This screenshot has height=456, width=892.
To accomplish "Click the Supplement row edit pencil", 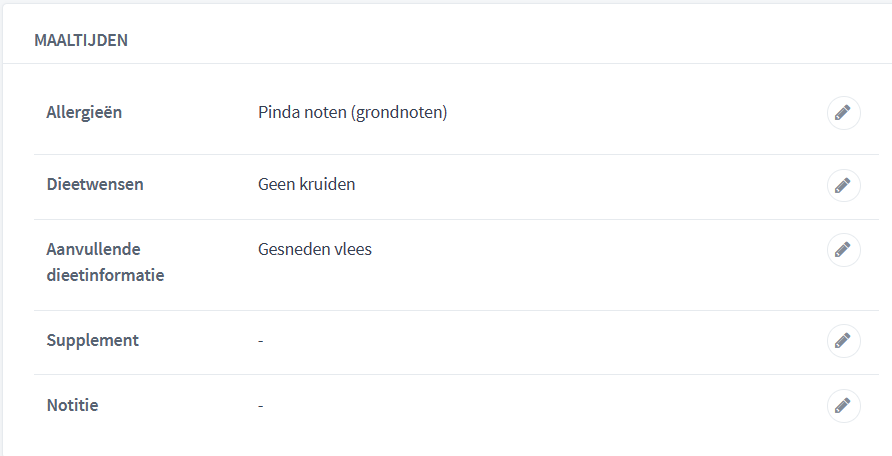I will [843, 341].
